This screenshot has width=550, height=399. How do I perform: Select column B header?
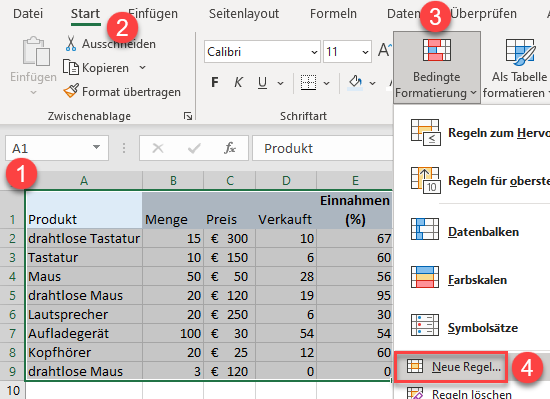[173, 181]
